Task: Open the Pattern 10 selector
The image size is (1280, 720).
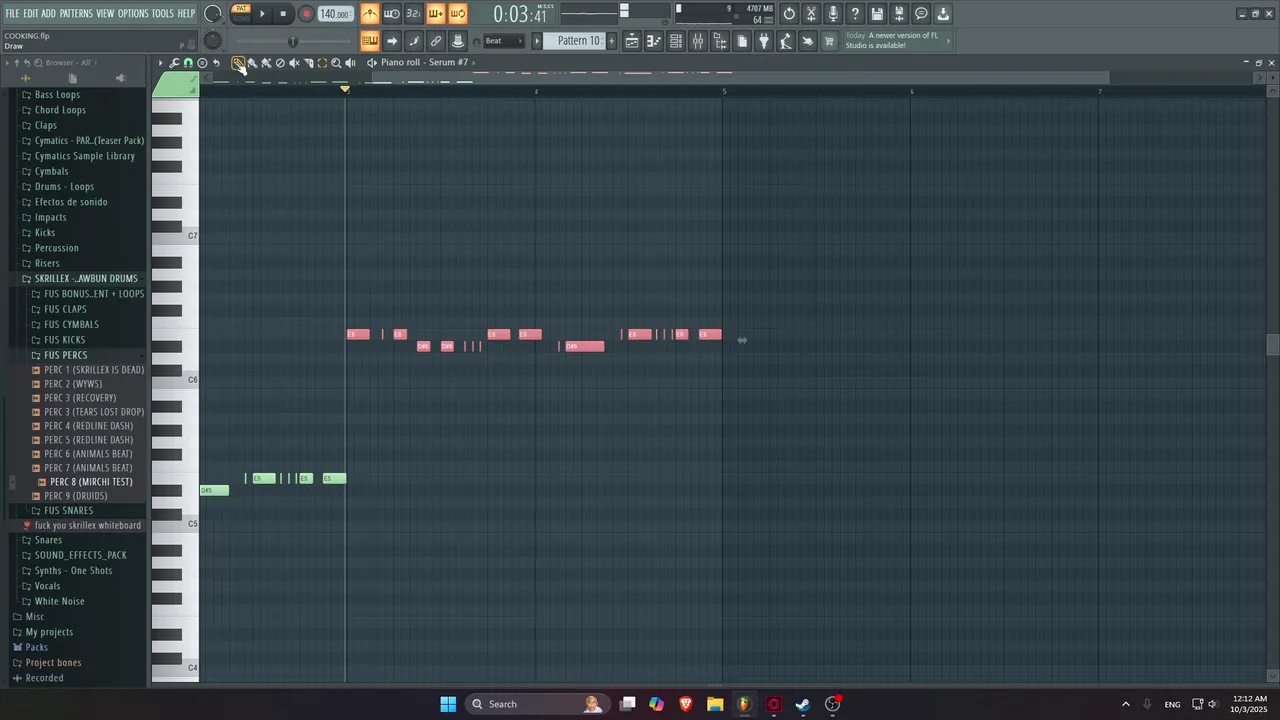Action: pos(579,41)
